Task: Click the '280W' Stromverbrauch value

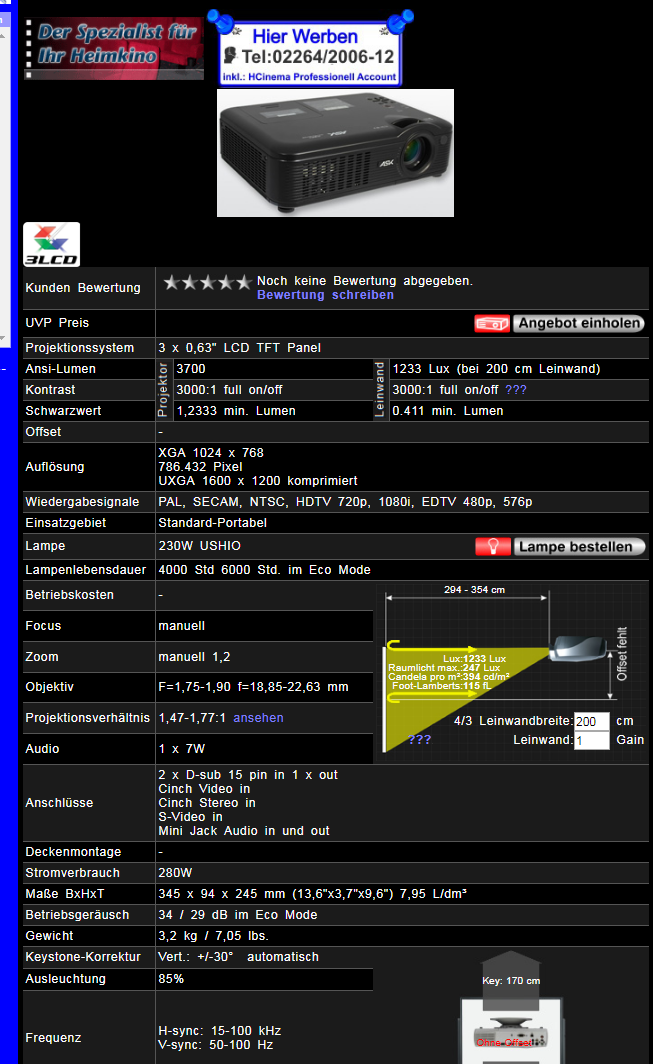Action: pyautogui.click(x=175, y=873)
